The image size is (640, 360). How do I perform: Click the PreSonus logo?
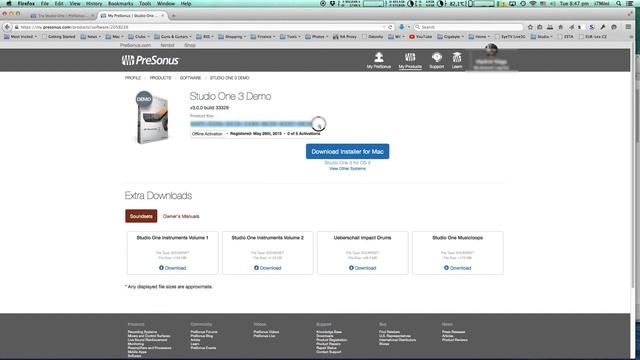pyautogui.click(x=150, y=60)
